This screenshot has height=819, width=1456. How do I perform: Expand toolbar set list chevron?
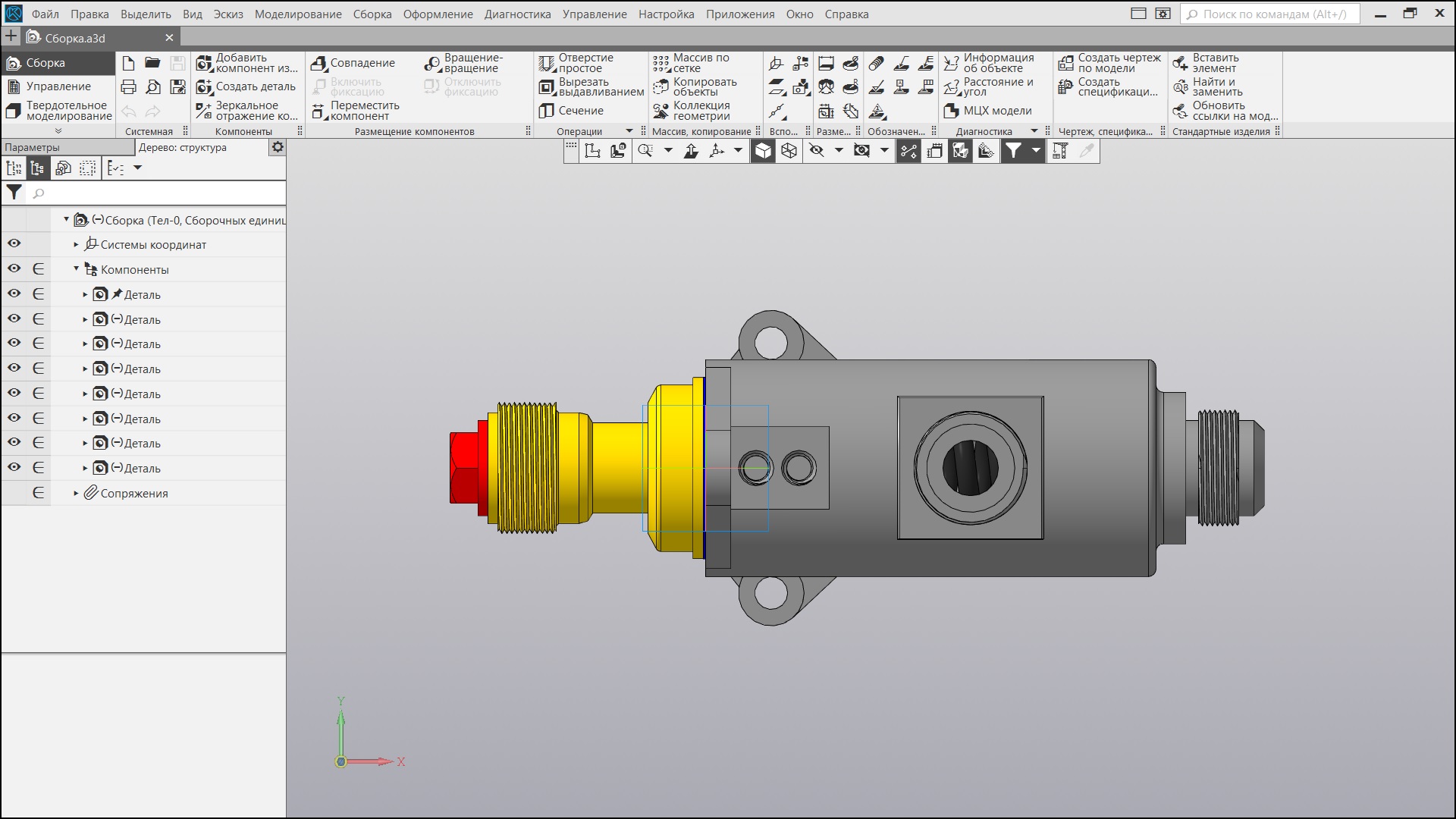point(58,131)
